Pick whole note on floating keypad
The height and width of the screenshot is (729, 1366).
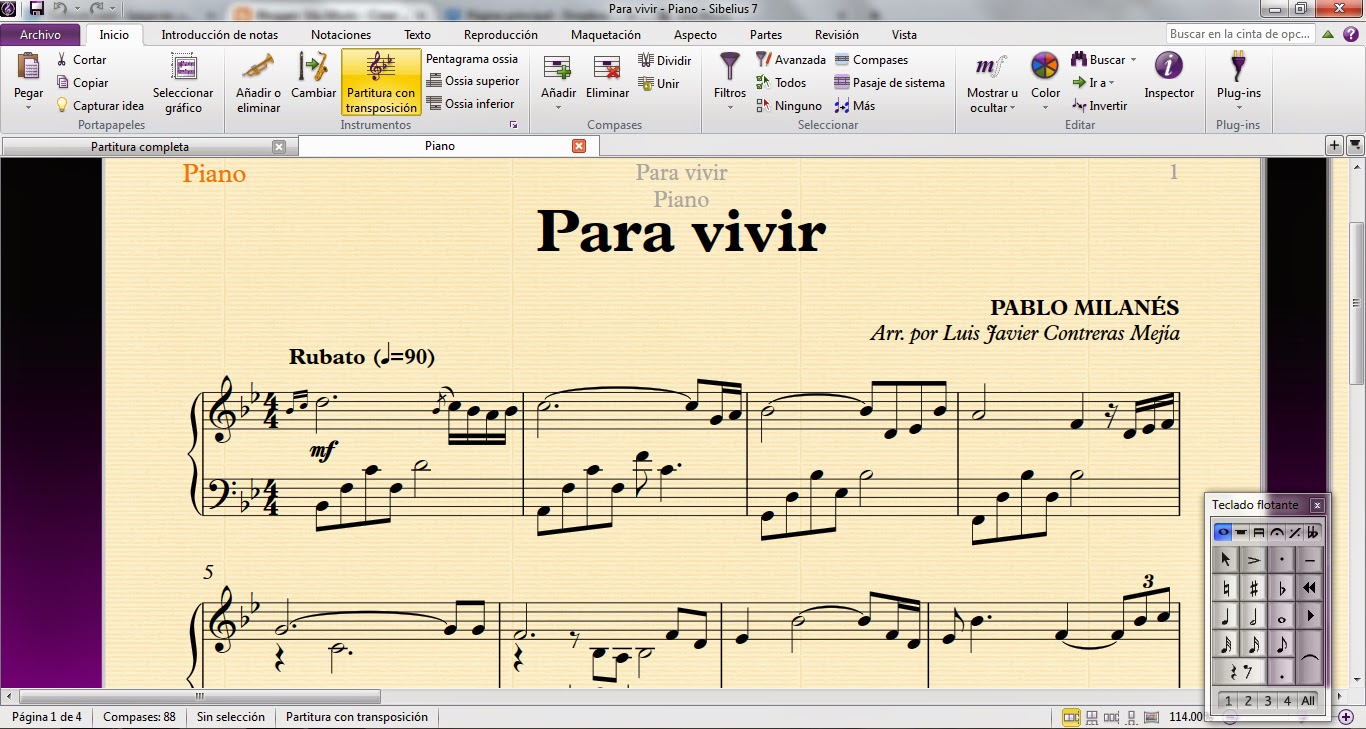point(1282,615)
